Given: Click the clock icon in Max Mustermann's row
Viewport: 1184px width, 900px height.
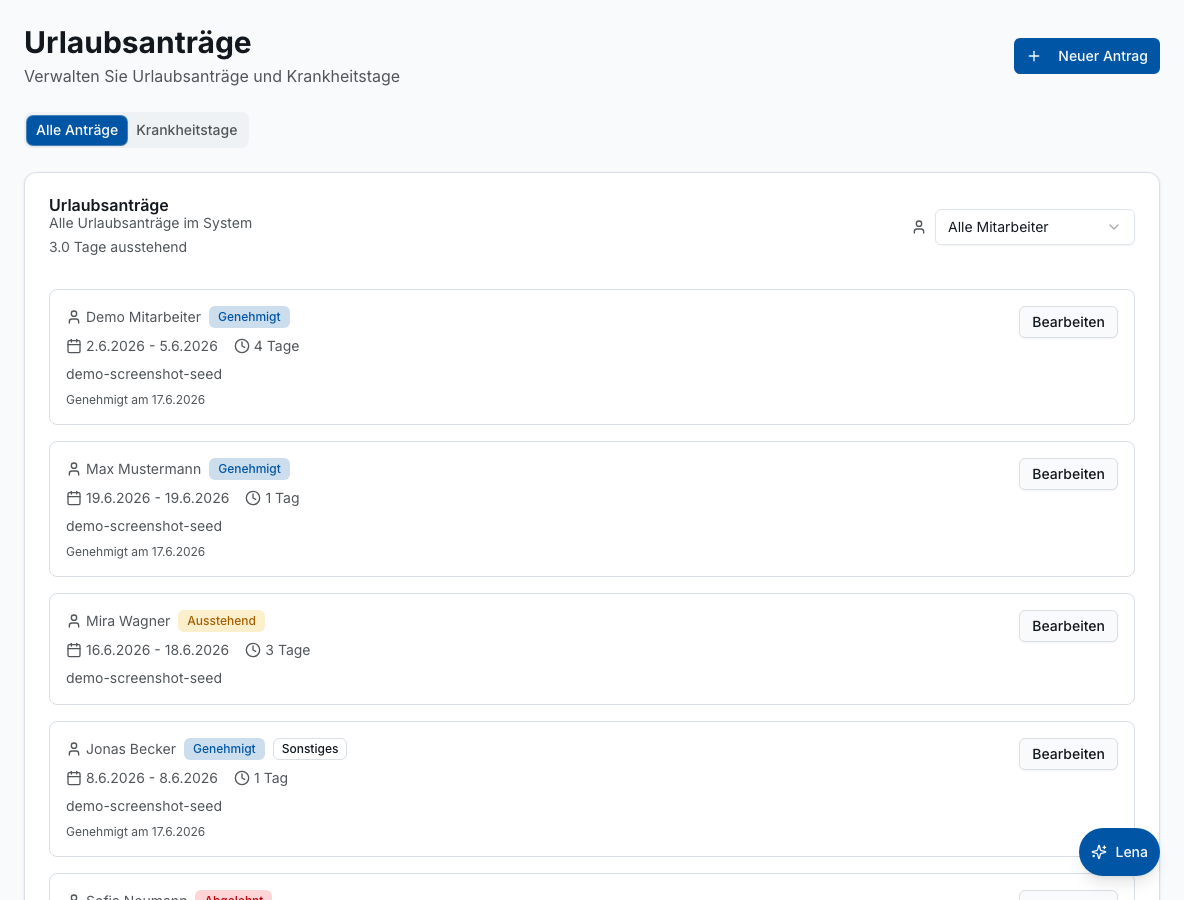Looking at the screenshot, I should coord(253,498).
